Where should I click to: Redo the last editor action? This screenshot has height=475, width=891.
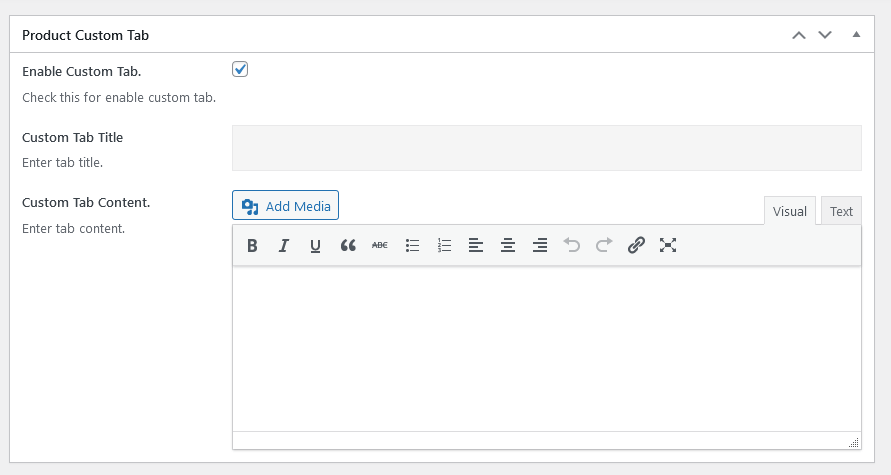tap(604, 245)
